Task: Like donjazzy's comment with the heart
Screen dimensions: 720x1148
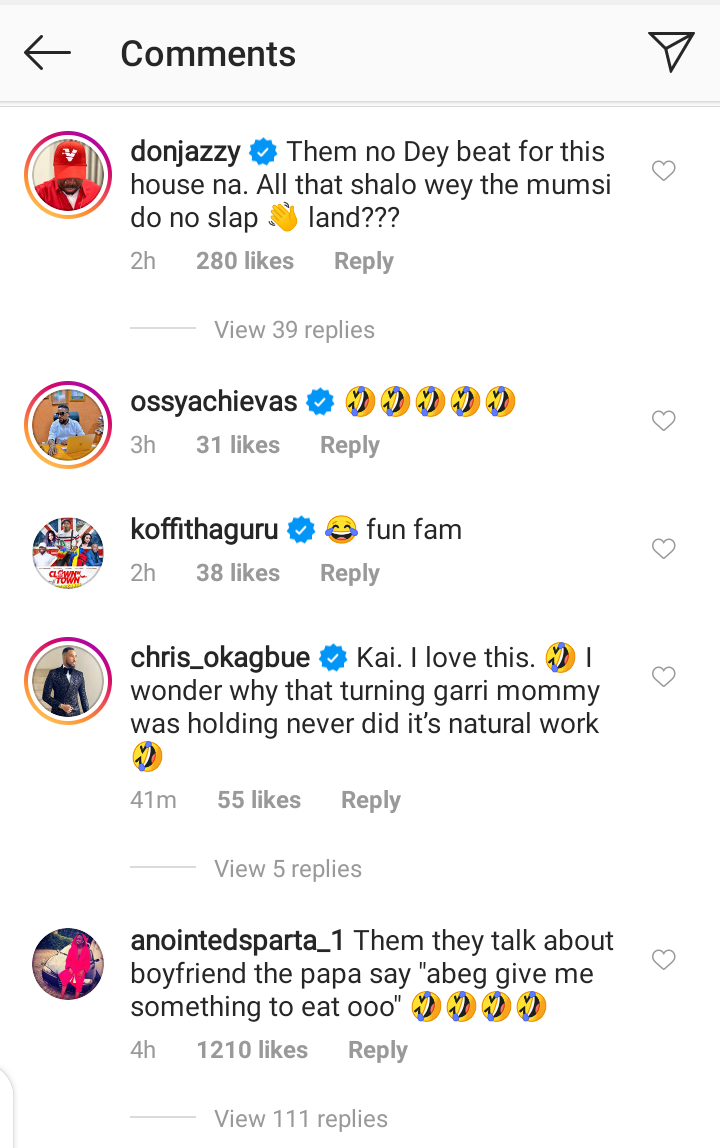Action: point(663,171)
